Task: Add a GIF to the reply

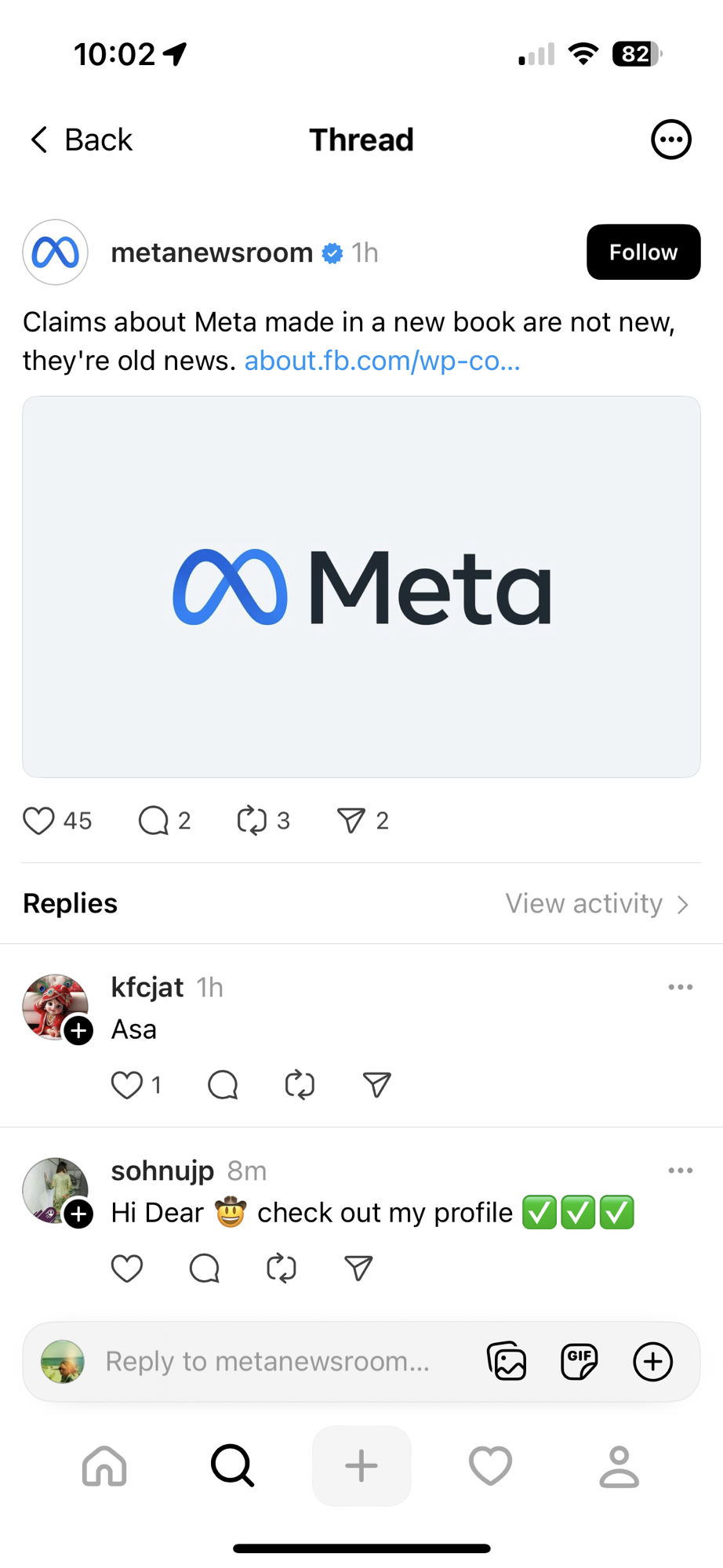Action: (x=579, y=1362)
